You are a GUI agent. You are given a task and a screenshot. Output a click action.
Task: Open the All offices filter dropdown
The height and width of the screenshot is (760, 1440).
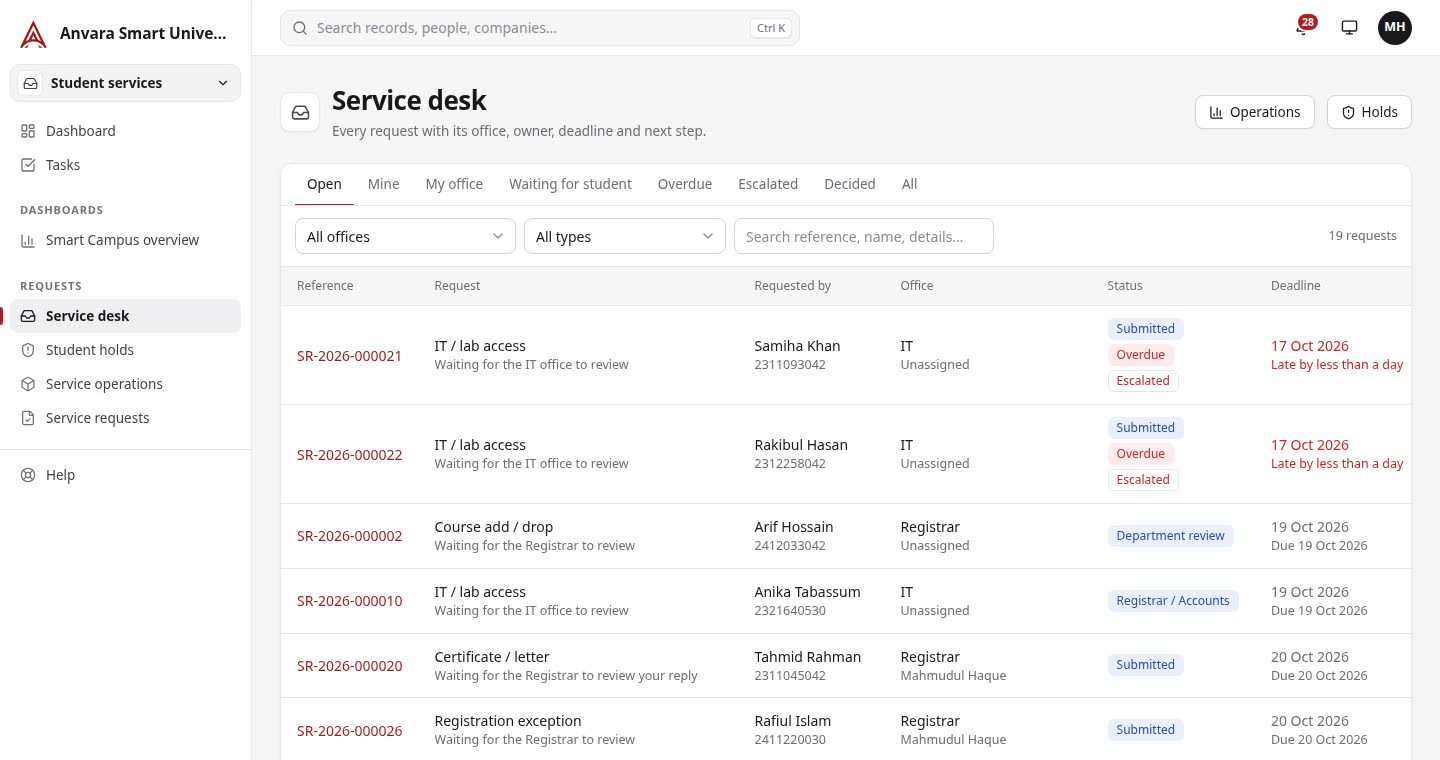tap(405, 236)
